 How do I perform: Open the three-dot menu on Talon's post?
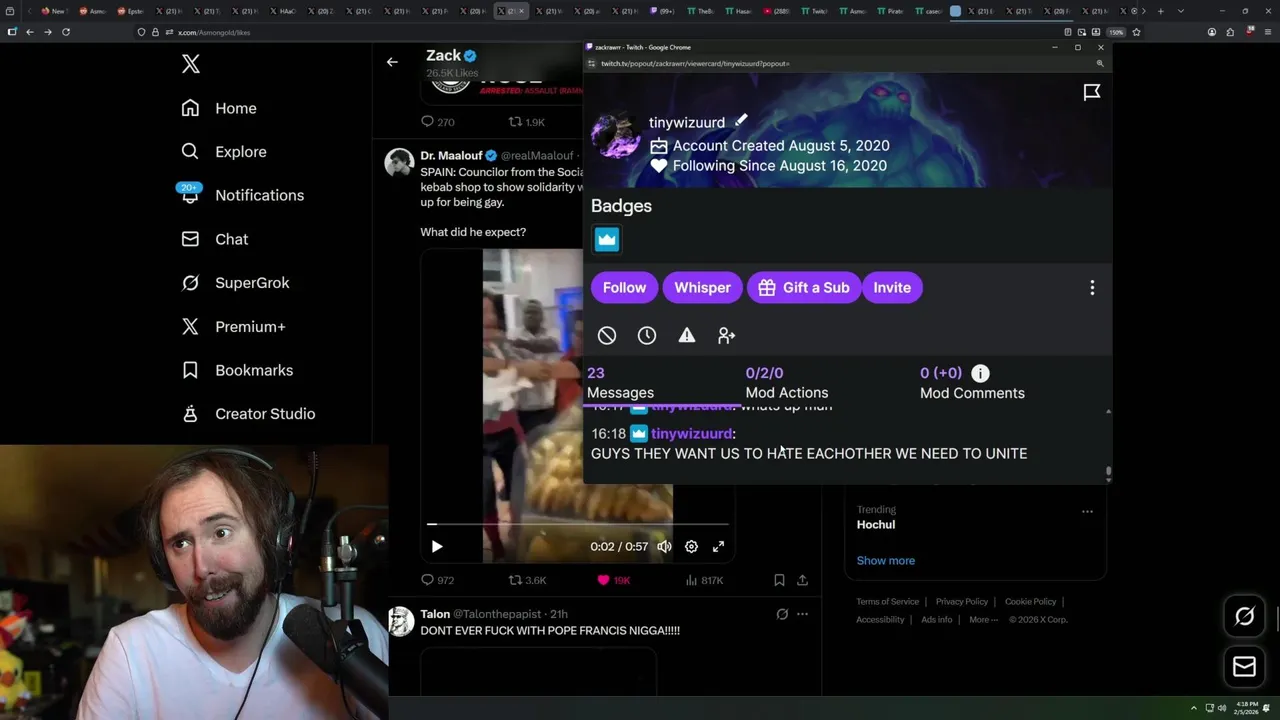pos(802,614)
